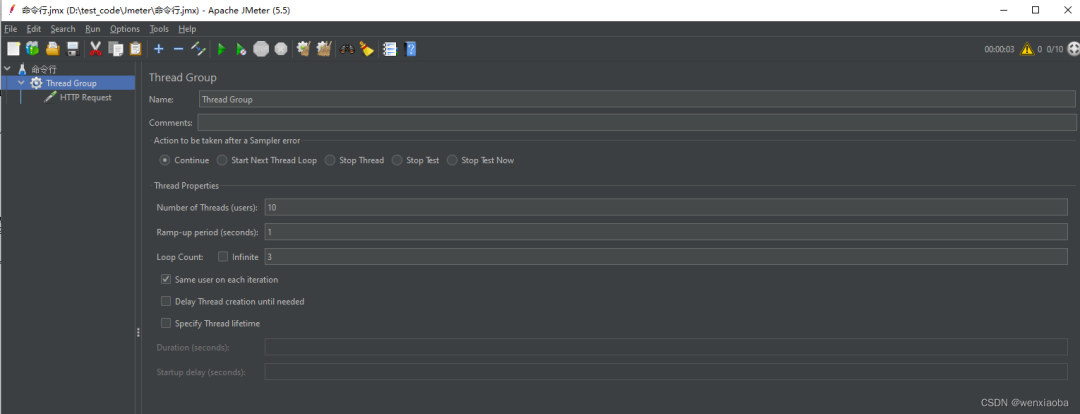This screenshot has height=414, width=1080.
Task: Copy the selected element via toolbar icon
Action: click(116, 49)
